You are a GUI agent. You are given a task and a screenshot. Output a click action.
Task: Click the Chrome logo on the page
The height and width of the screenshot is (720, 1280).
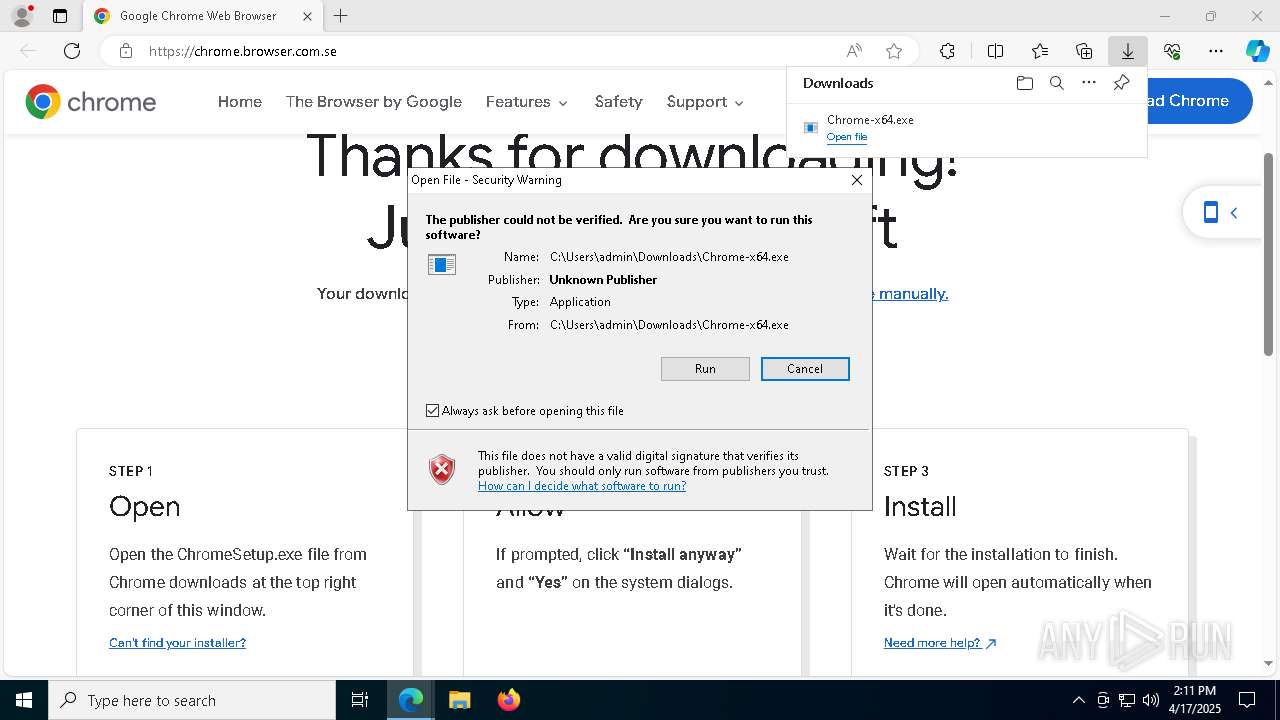[91, 102]
